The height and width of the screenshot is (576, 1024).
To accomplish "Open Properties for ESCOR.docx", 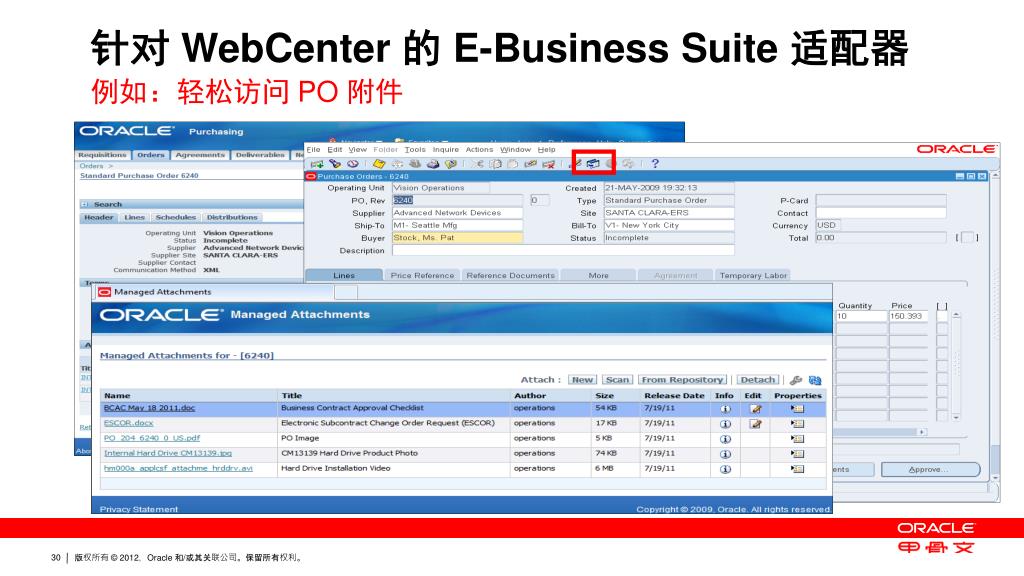I will click(x=797, y=424).
